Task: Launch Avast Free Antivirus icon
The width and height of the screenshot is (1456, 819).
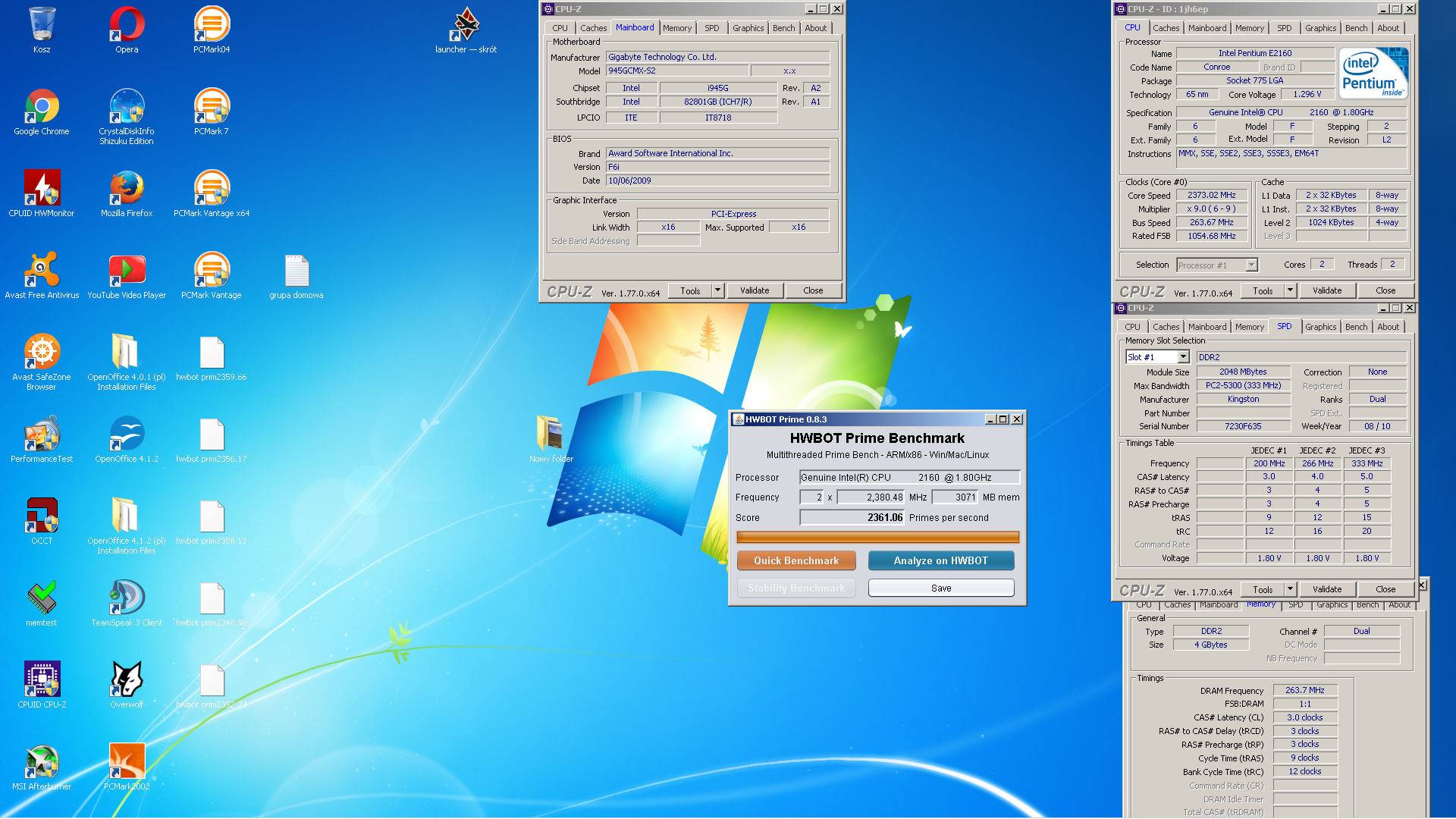Action: (42, 276)
